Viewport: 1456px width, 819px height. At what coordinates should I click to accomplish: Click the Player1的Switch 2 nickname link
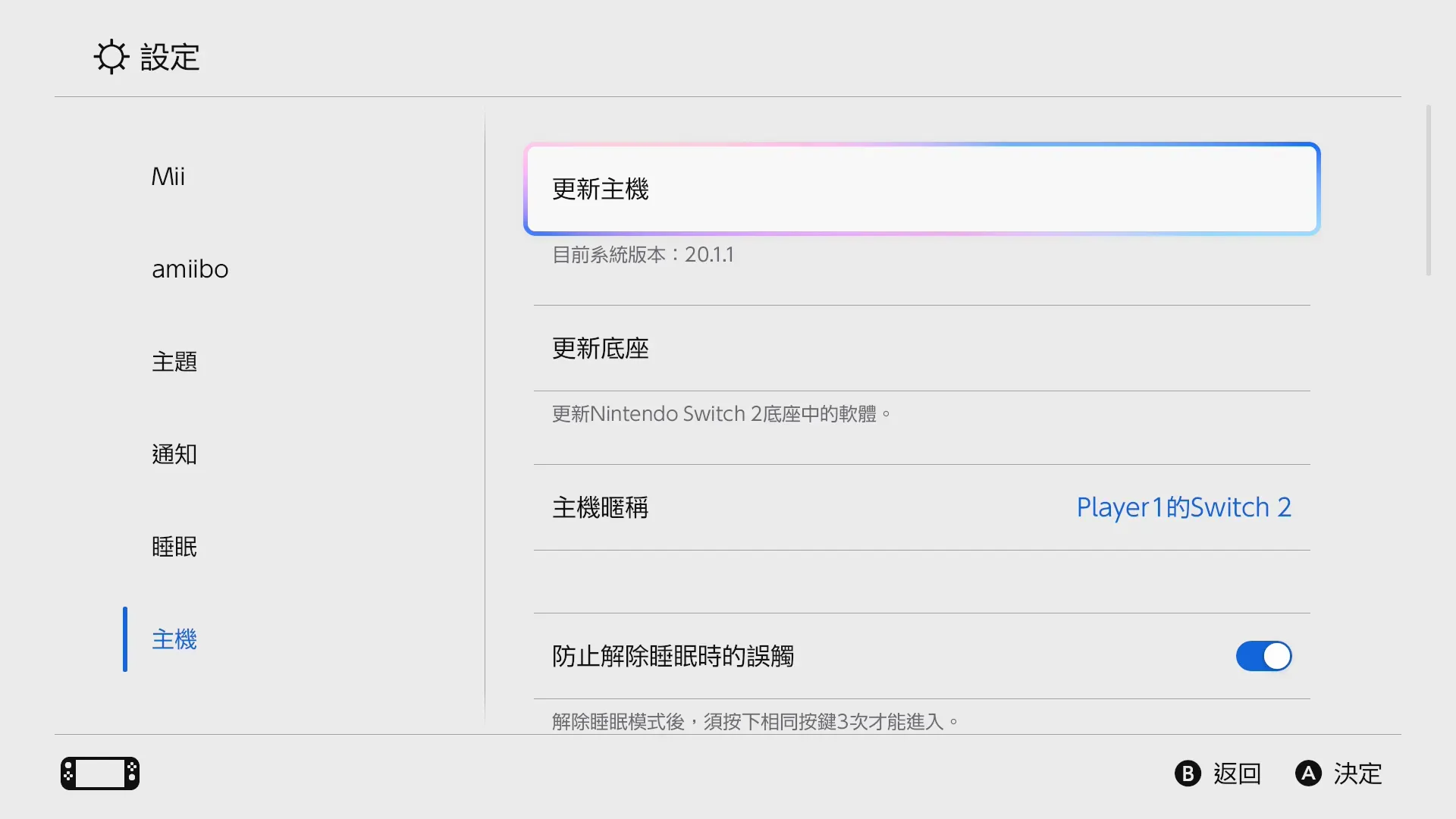(x=1184, y=507)
